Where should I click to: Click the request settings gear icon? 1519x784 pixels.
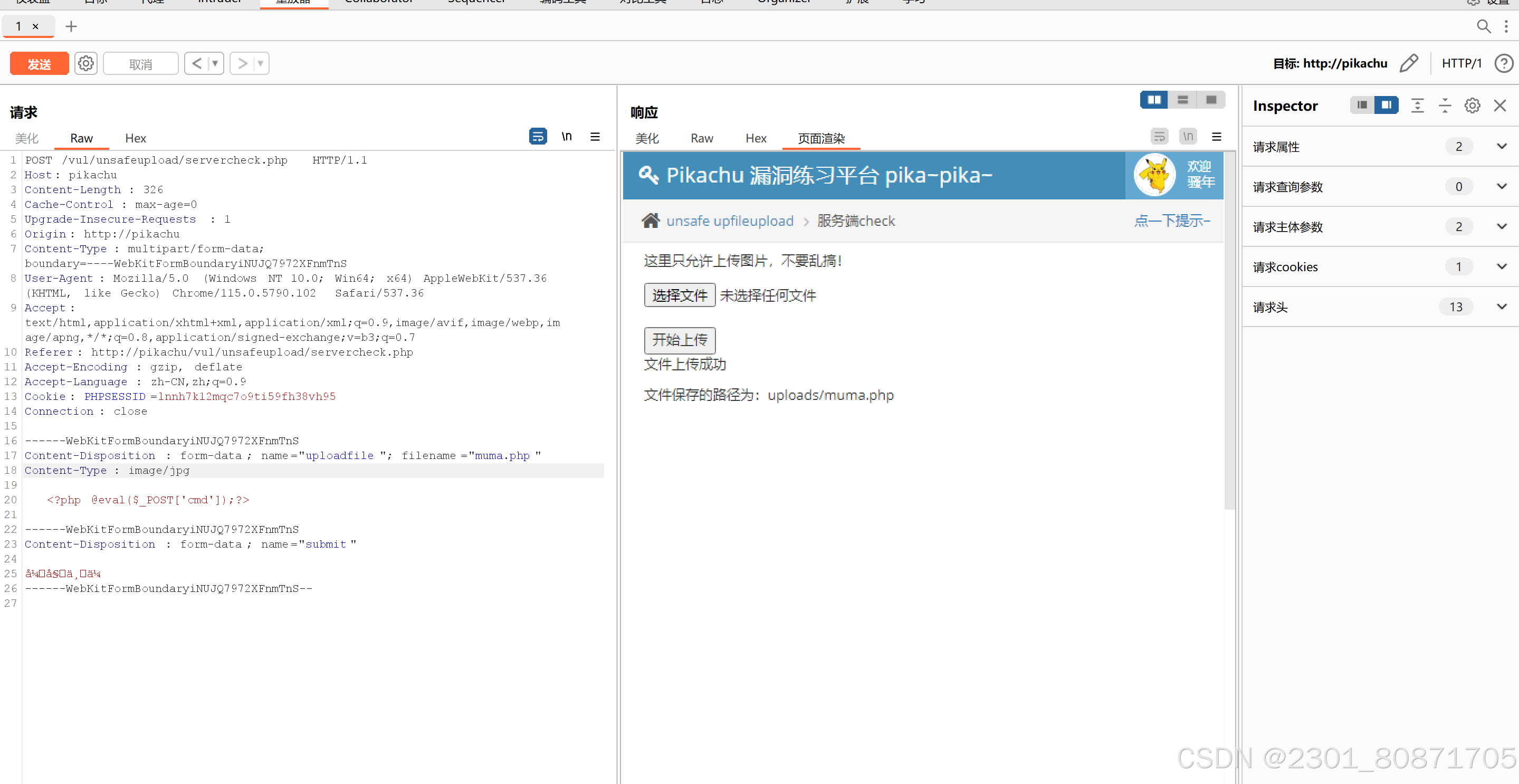86,63
